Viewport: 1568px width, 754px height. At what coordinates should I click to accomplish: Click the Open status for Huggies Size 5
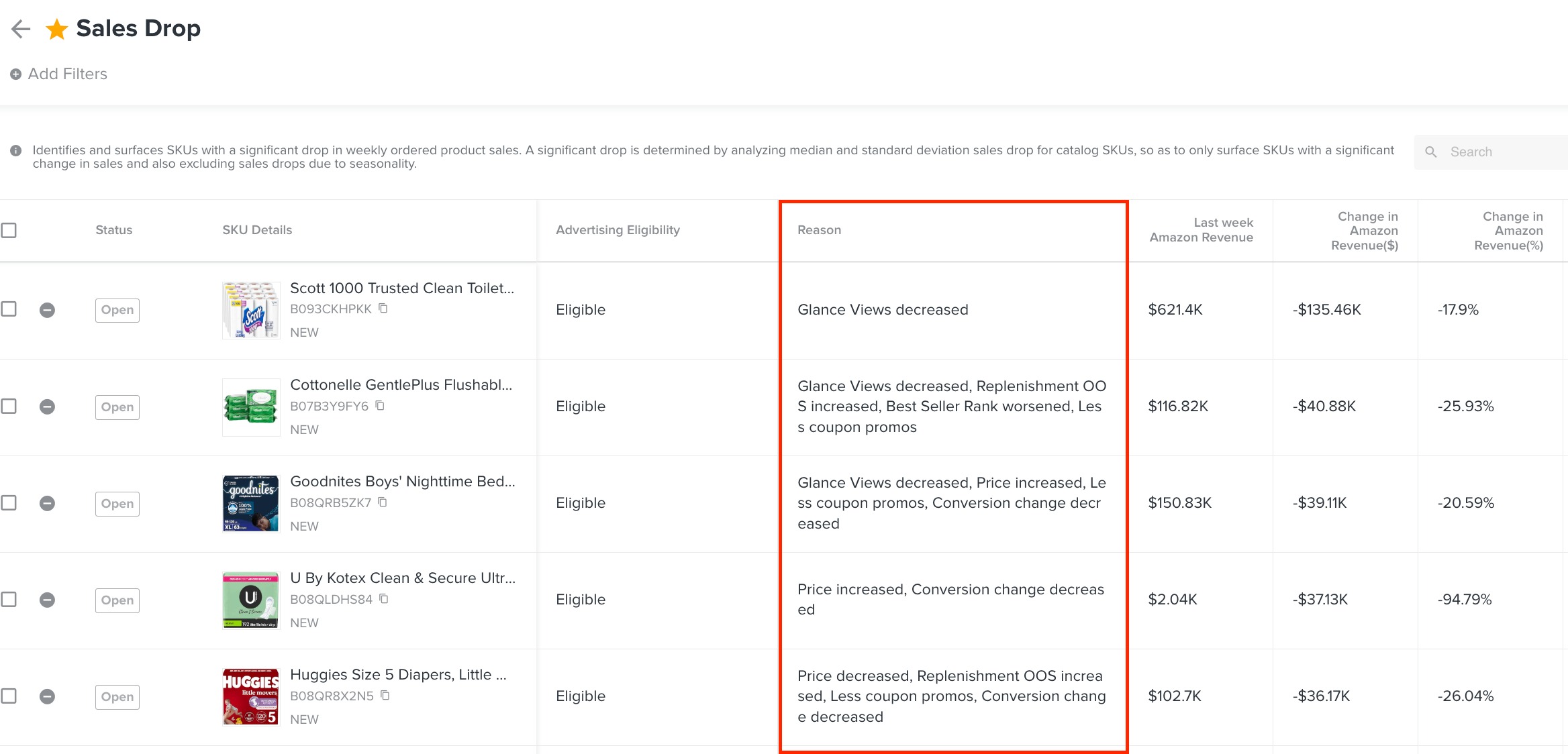point(117,697)
